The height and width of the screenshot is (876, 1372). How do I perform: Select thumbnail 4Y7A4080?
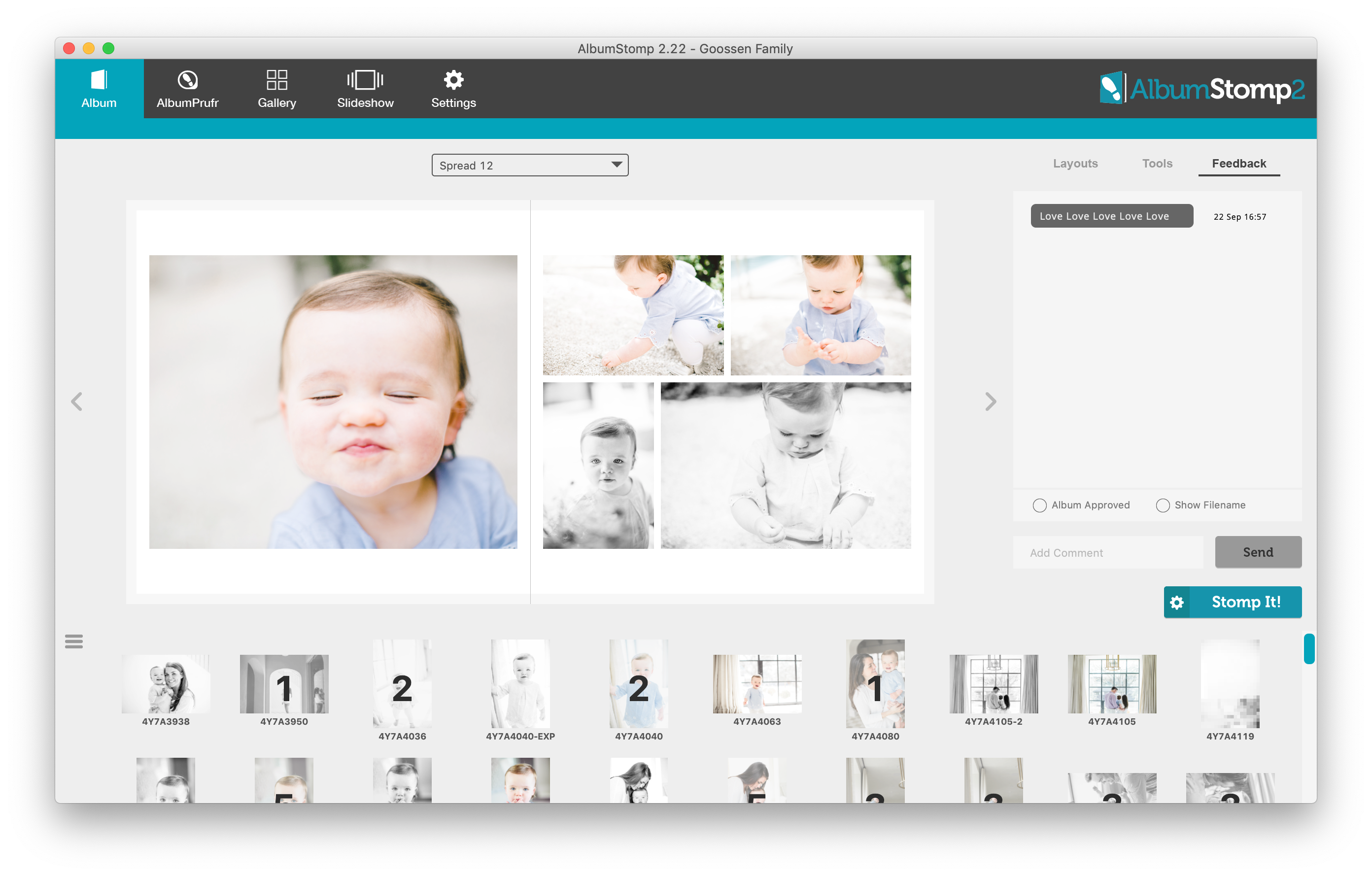click(875, 683)
